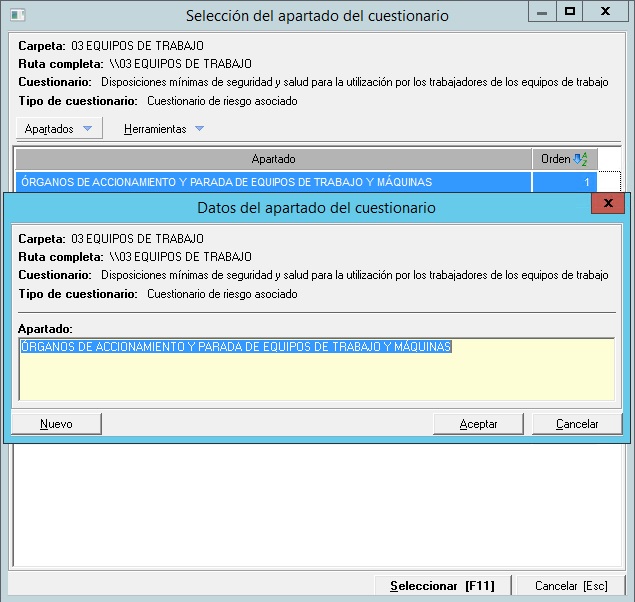Open the Apartados dropdown menu
The height and width of the screenshot is (602, 635).
point(58,129)
